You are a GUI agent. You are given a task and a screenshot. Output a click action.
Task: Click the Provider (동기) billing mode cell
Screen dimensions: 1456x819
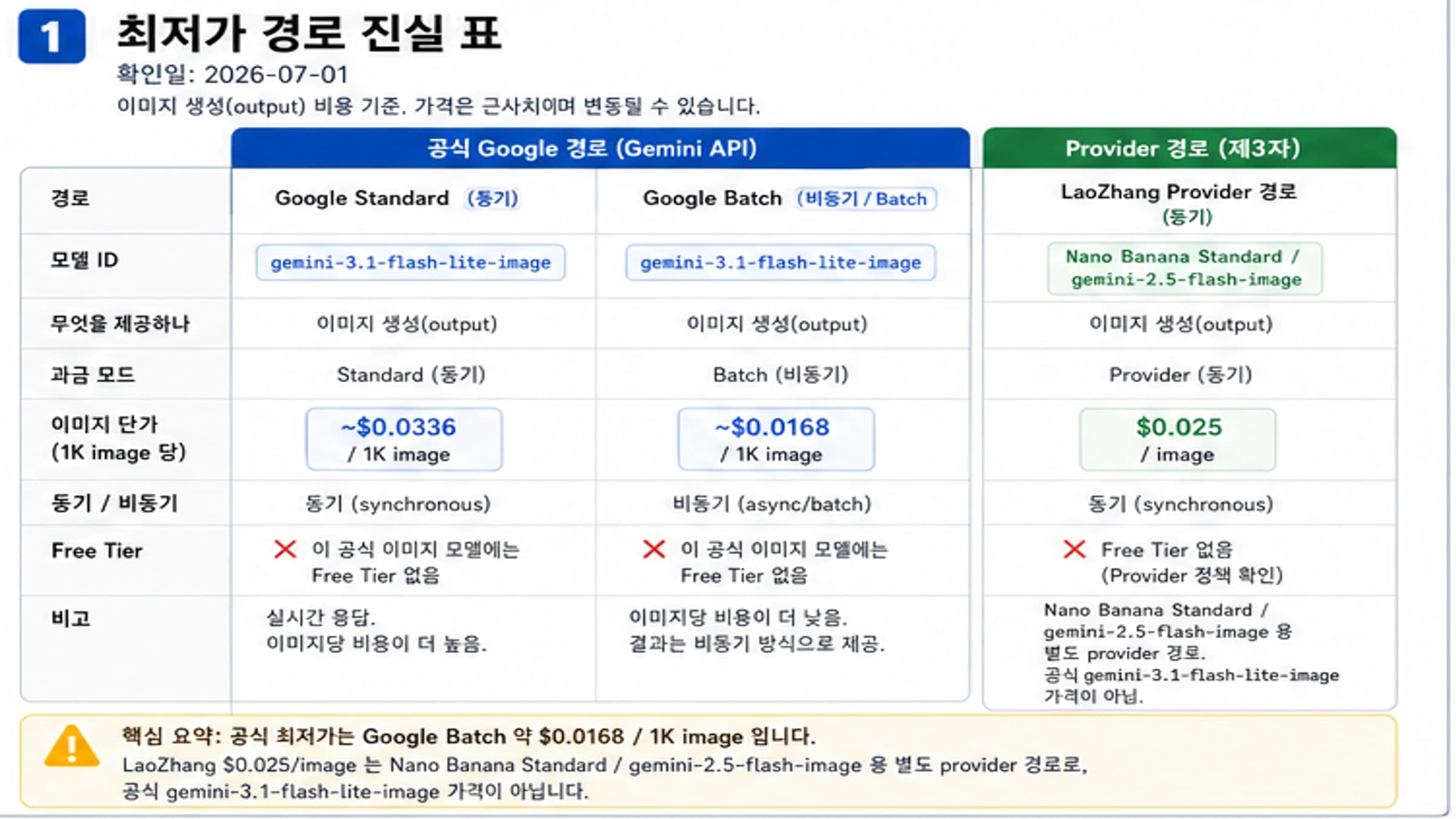click(x=1181, y=375)
